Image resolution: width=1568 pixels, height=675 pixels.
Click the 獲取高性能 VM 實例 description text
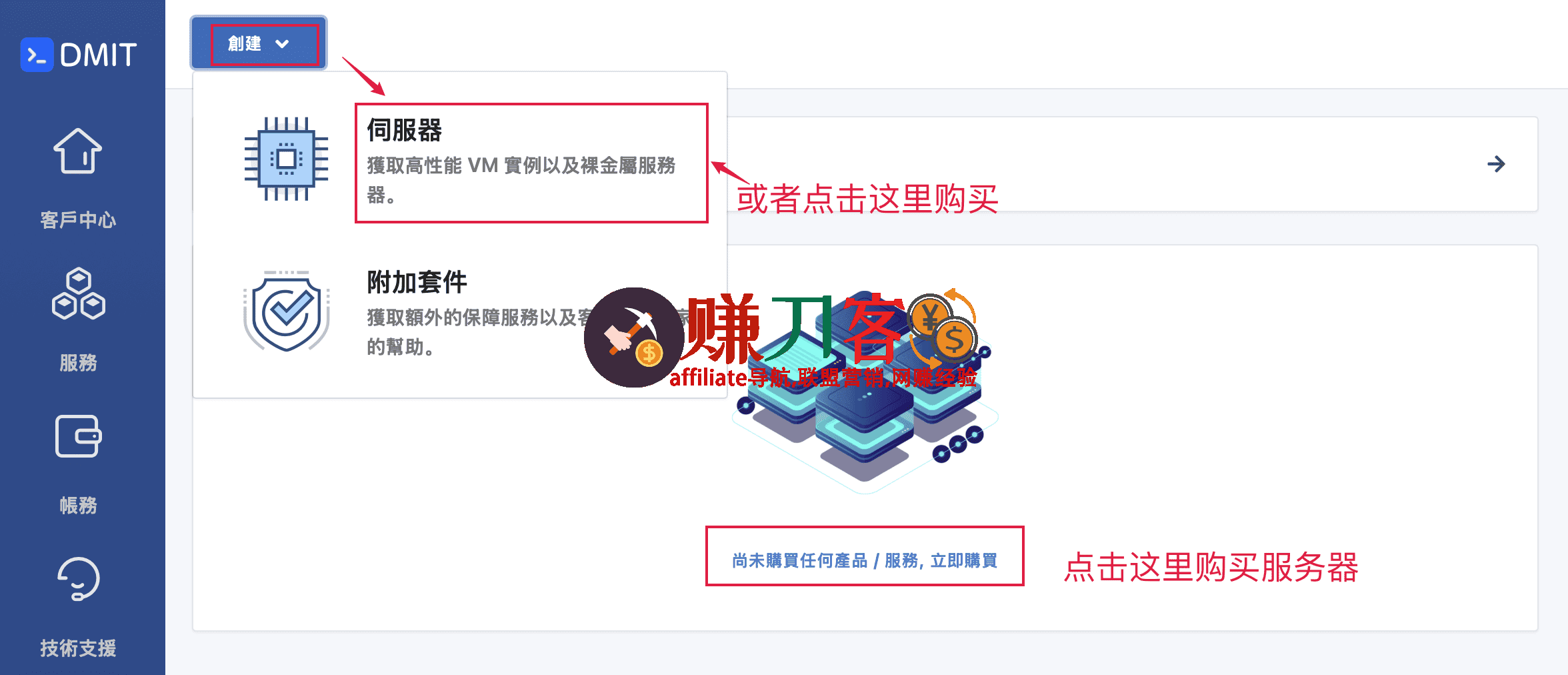point(521,180)
